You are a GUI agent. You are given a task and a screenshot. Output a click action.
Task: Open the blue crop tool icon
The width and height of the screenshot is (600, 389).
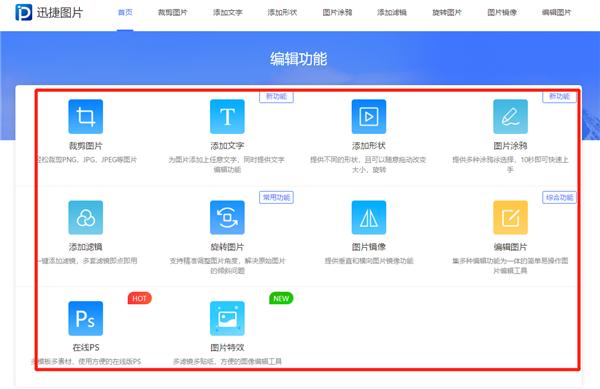86,117
